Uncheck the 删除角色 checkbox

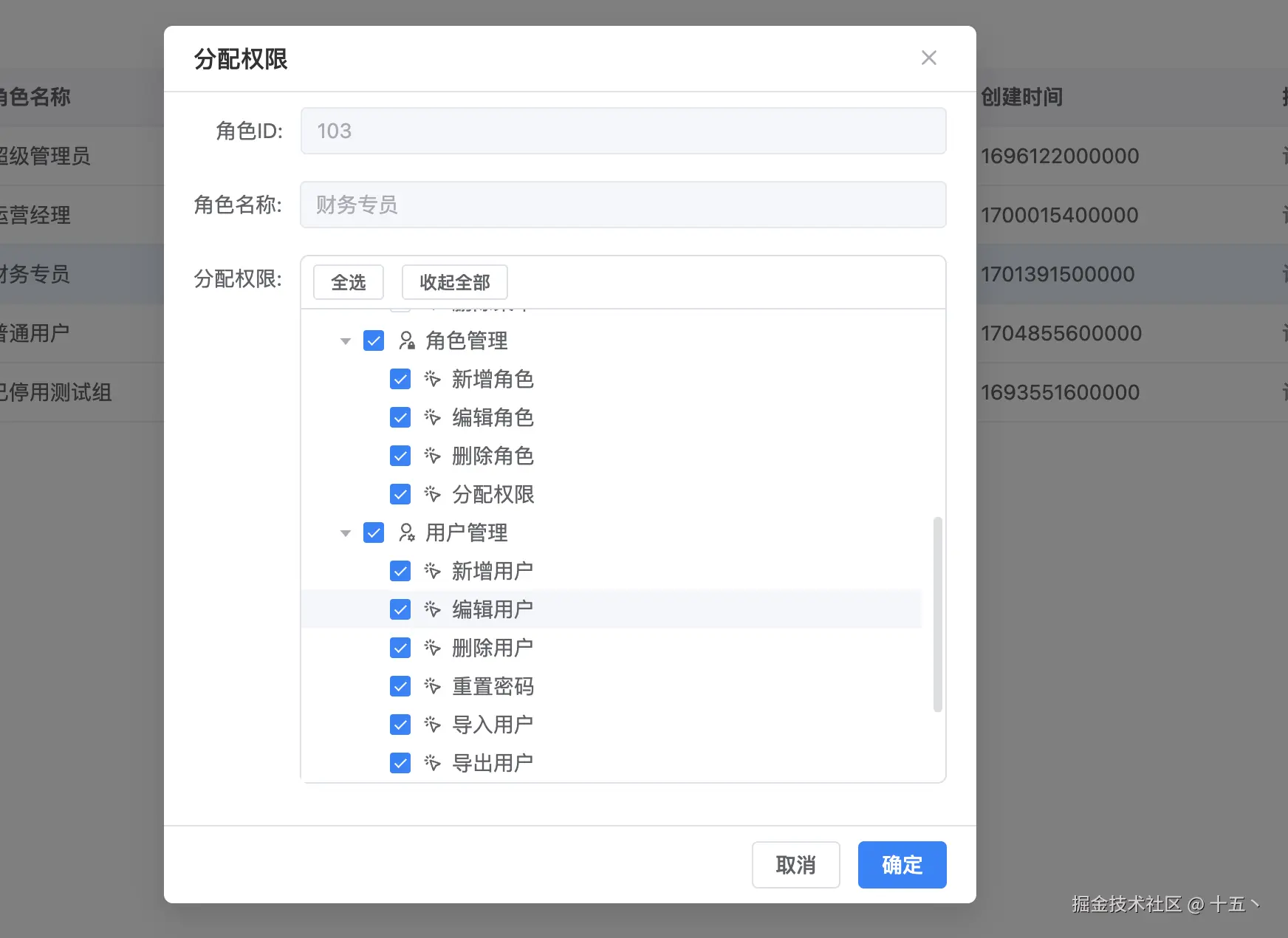(x=400, y=456)
